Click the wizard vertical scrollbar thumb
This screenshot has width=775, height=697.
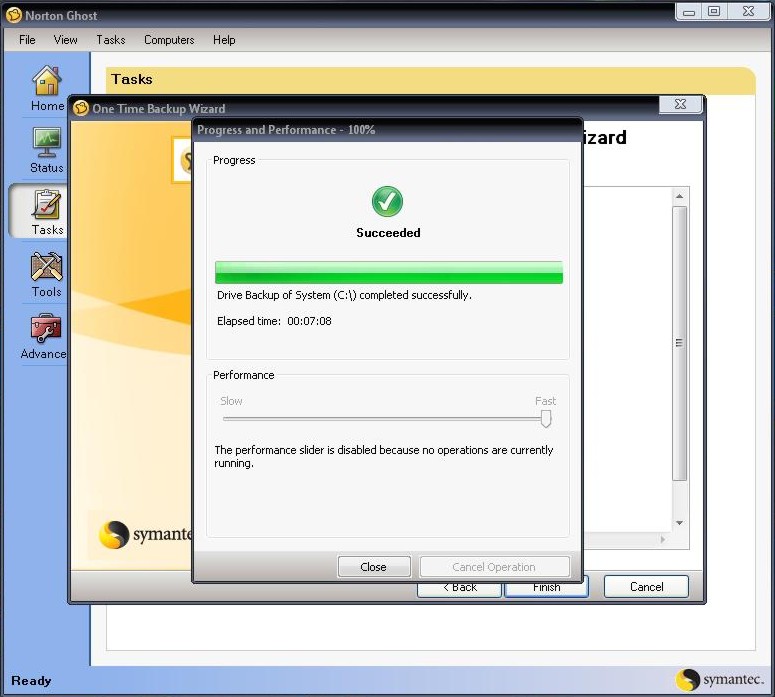click(680, 344)
